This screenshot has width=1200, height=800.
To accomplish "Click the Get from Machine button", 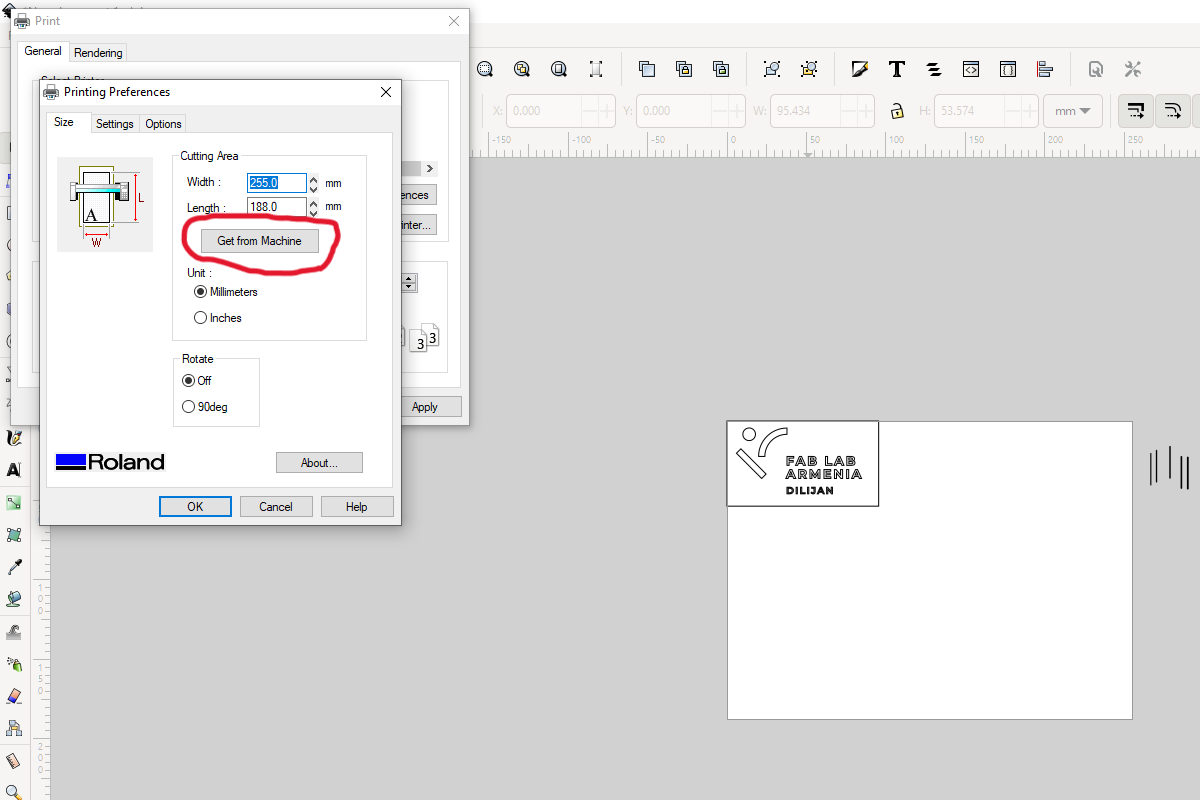I will click(260, 241).
